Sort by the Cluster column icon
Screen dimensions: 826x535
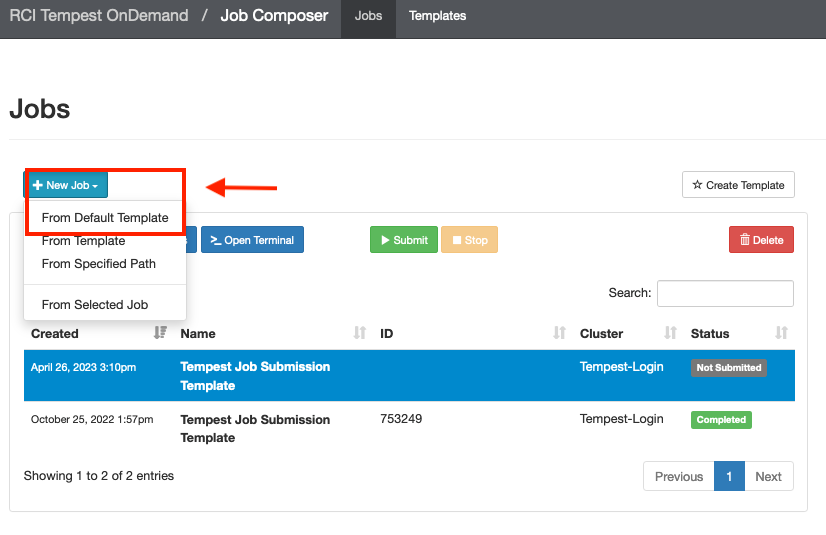point(670,333)
